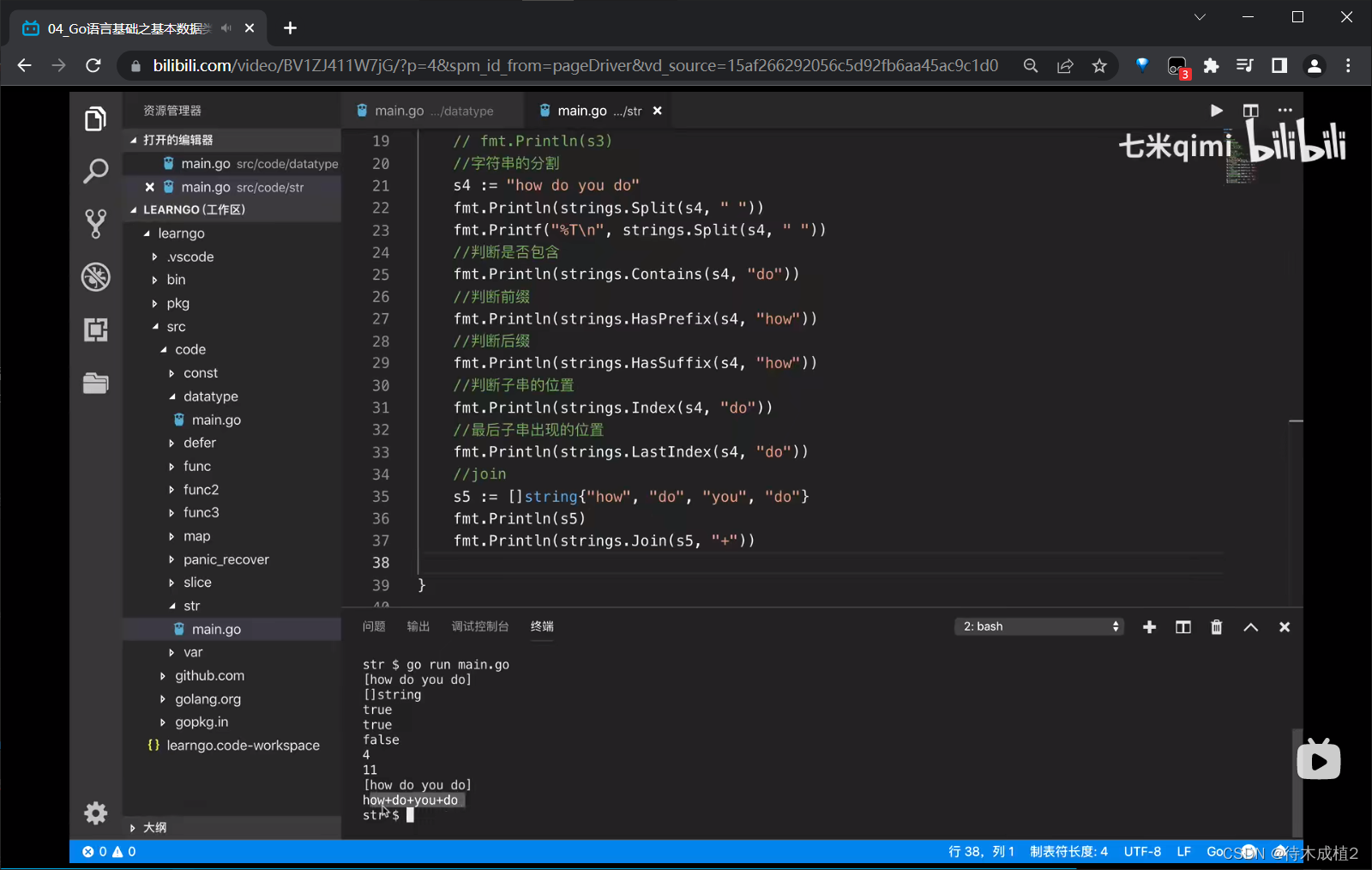The image size is (1372, 870).
Task: Expand the 大纲 outline section
Action: [232, 827]
